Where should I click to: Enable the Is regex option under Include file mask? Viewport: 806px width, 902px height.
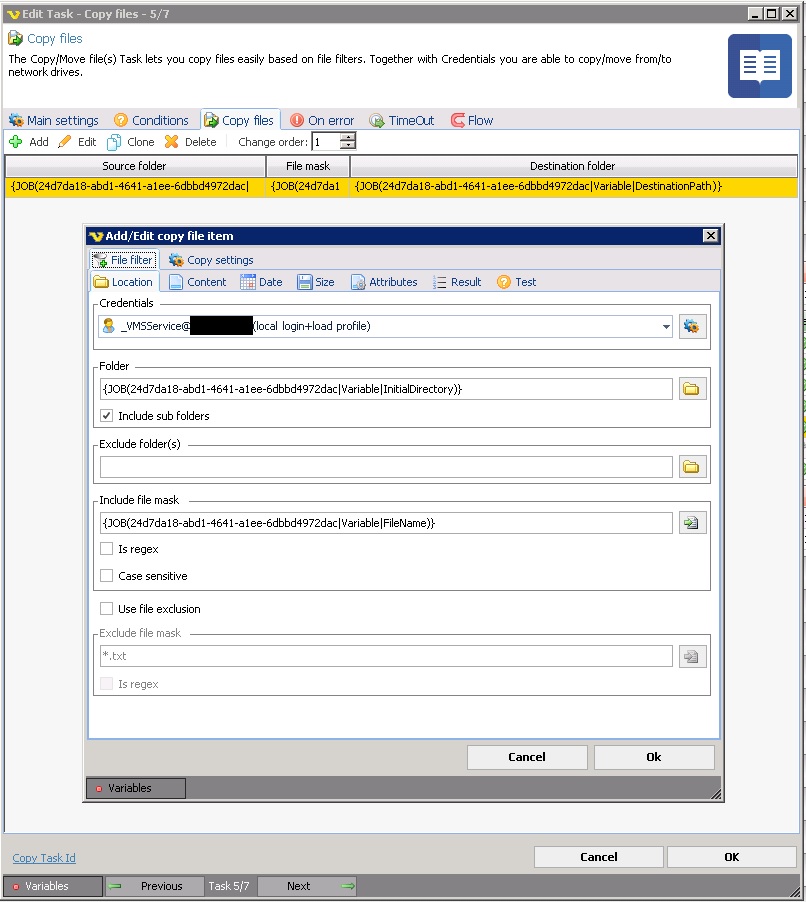pos(107,549)
